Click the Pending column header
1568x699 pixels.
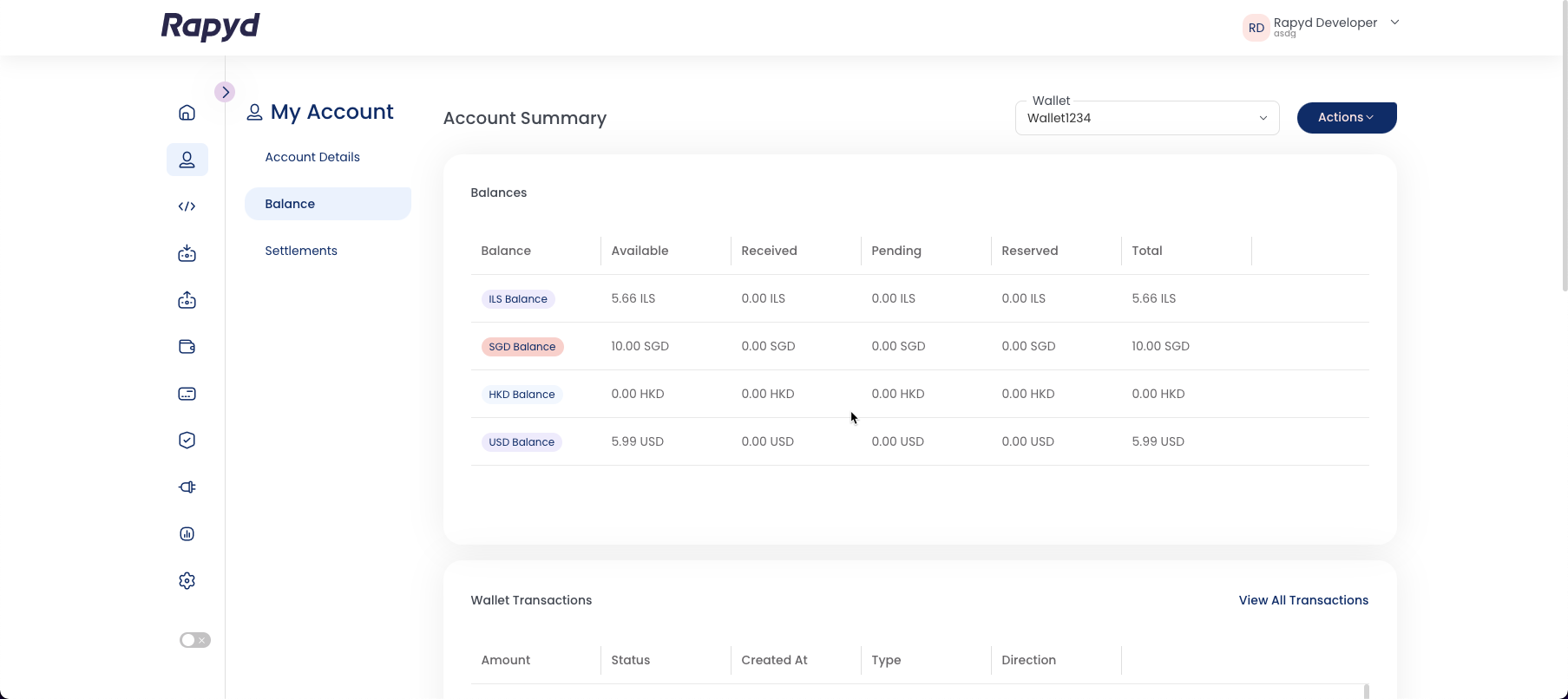click(896, 251)
